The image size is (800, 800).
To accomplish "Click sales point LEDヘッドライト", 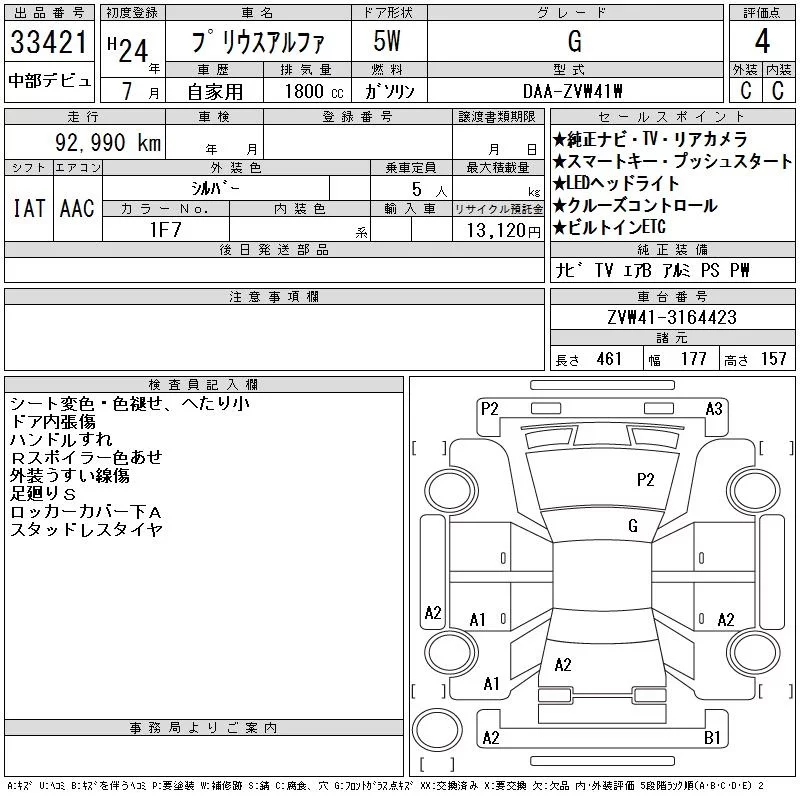I will point(616,183).
